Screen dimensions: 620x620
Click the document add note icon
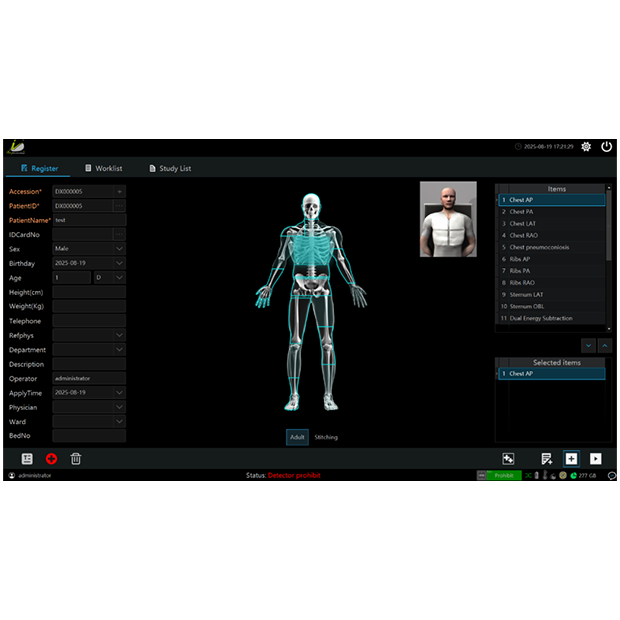tap(547, 459)
